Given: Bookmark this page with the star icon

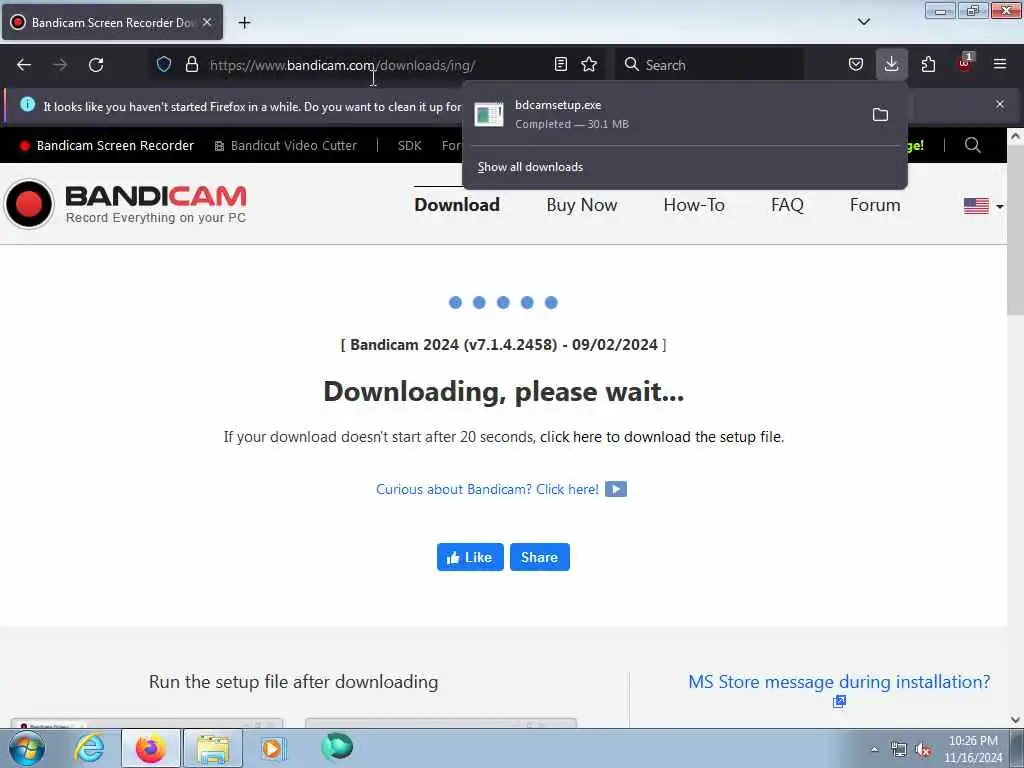Looking at the screenshot, I should (x=589, y=64).
